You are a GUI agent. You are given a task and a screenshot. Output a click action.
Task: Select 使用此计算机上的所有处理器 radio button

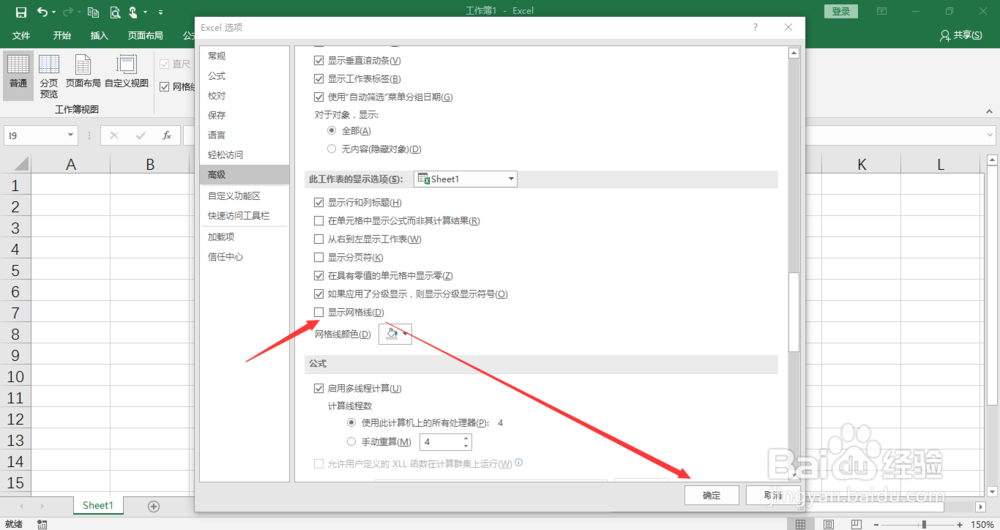click(351, 422)
